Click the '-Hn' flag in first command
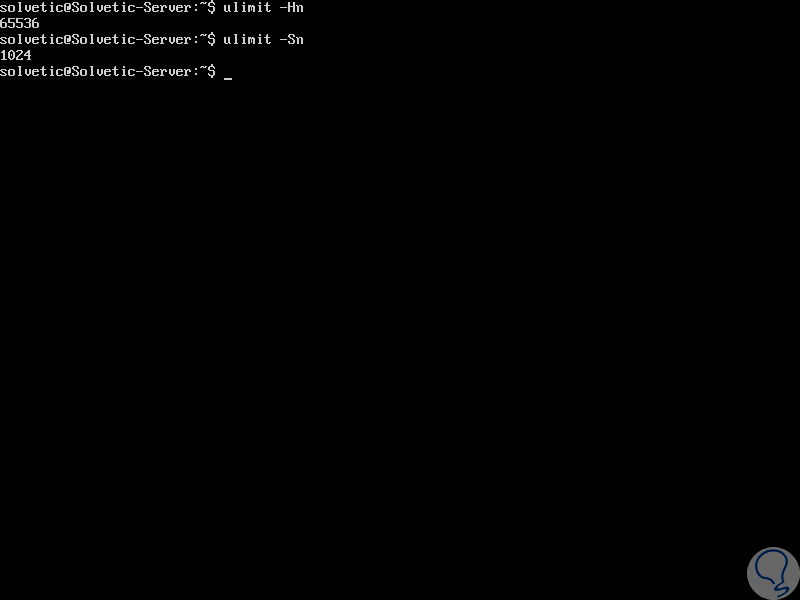800x600 pixels. 291,8
